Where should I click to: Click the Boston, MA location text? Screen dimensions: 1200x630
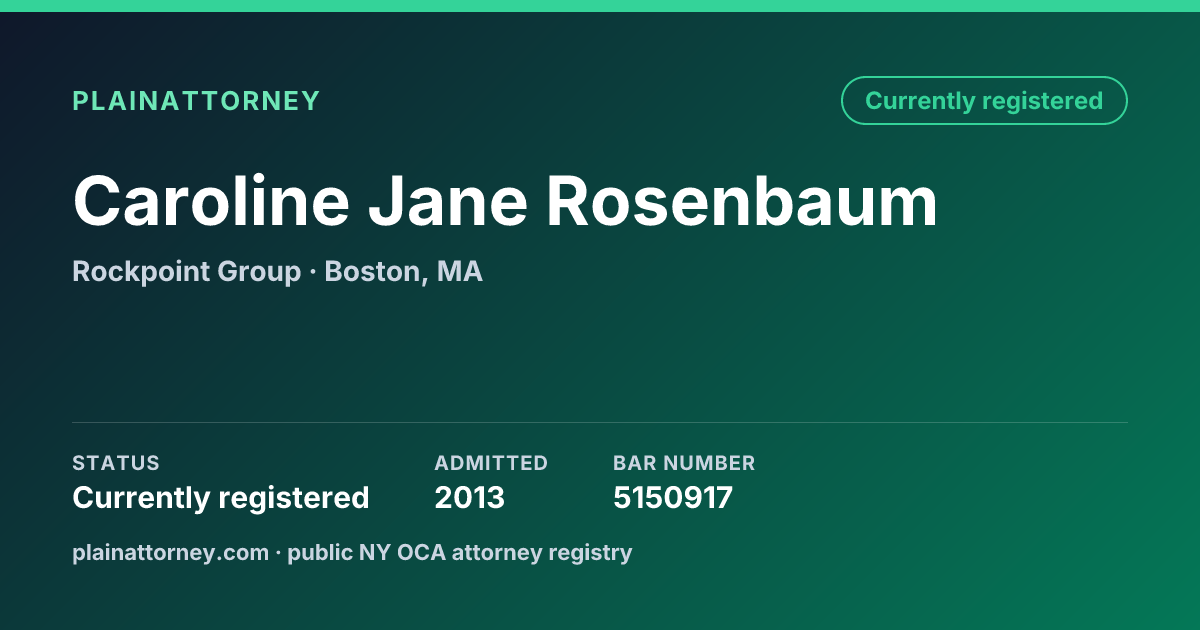click(404, 272)
